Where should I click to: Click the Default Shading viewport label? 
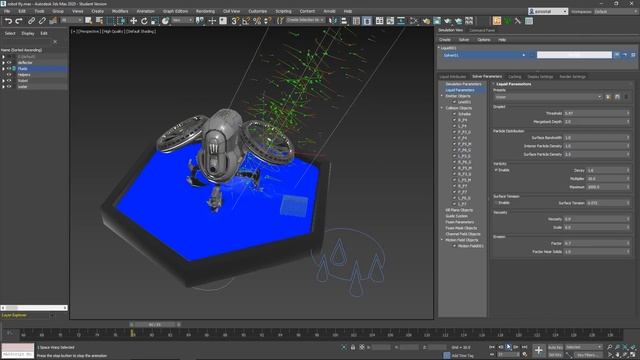(141, 31)
